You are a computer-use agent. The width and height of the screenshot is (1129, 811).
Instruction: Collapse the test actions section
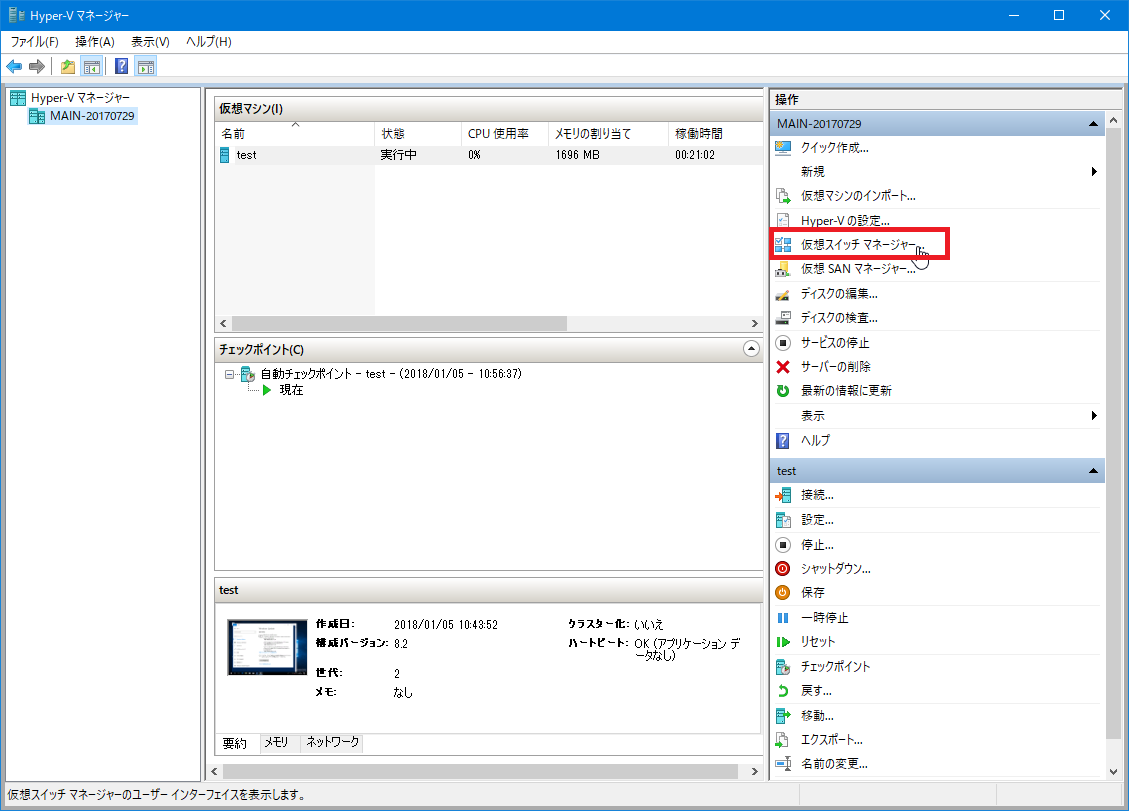(x=1093, y=471)
